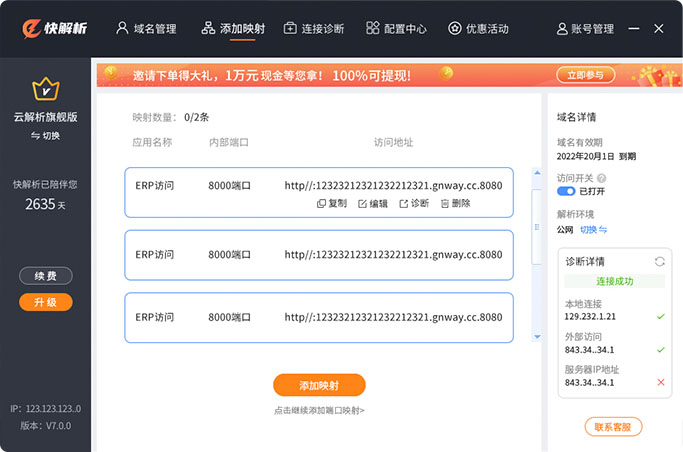The image size is (683, 452).
Task: Open the 优惠活动 promotions tab
Action: [481, 29]
